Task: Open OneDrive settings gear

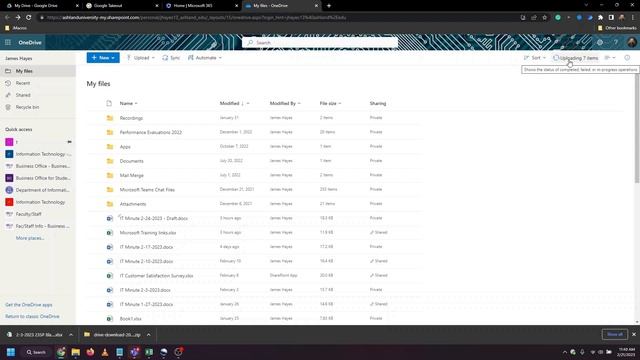Action: (600, 42)
